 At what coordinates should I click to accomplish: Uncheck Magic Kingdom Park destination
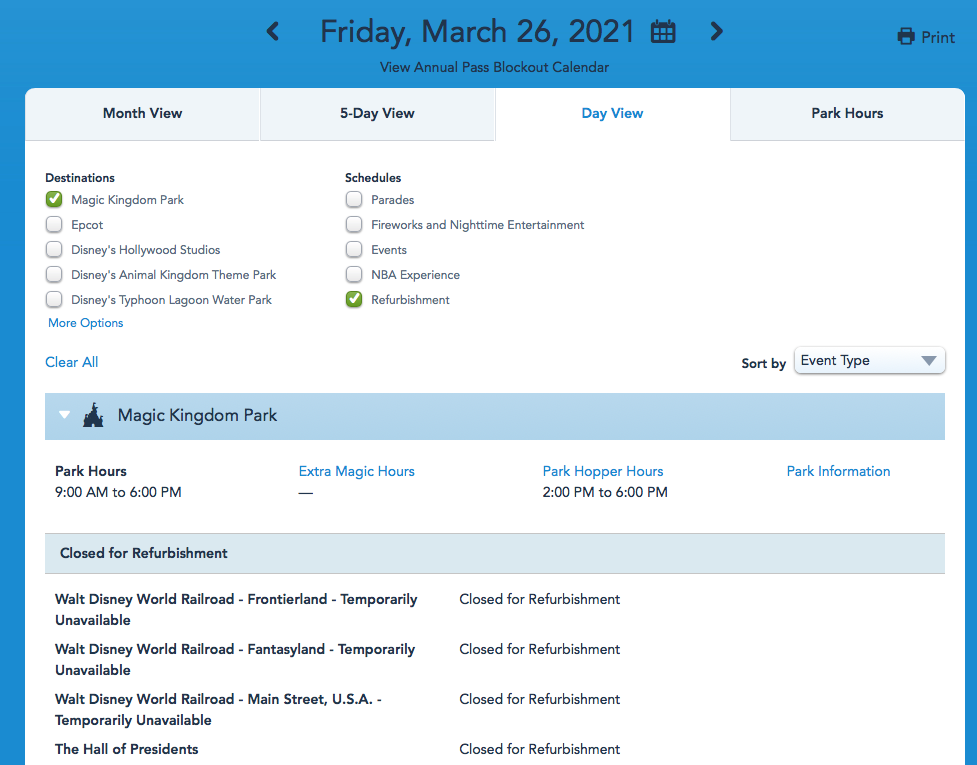click(54, 199)
